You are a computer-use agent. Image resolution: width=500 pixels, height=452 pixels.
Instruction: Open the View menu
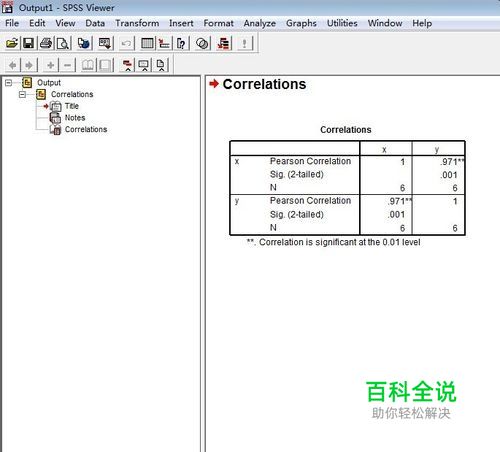(65, 23)
